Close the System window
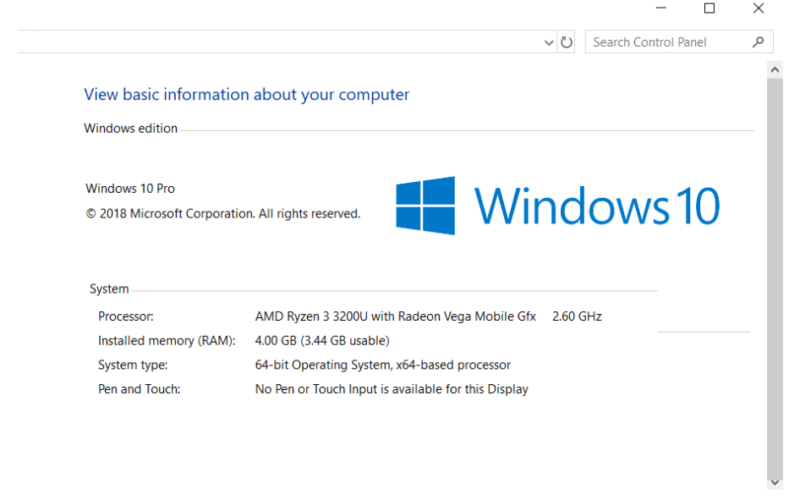 coord(758,8)
